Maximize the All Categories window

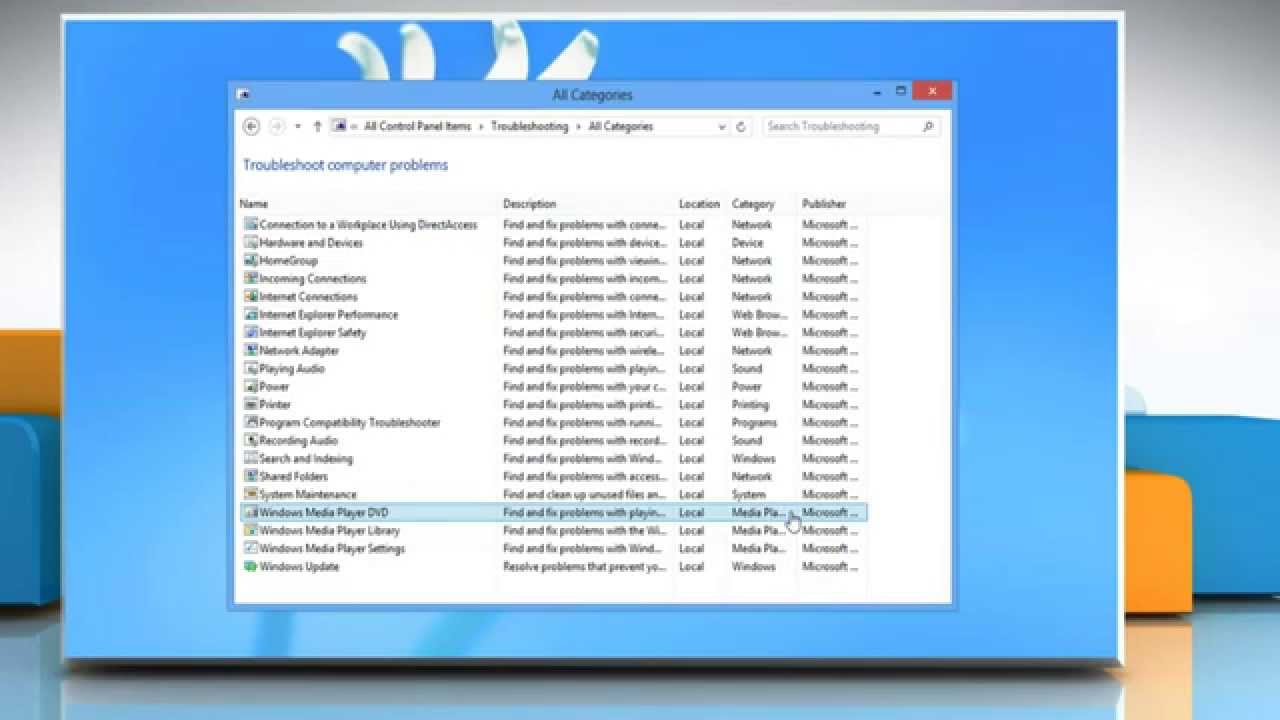tap(901, 92)
